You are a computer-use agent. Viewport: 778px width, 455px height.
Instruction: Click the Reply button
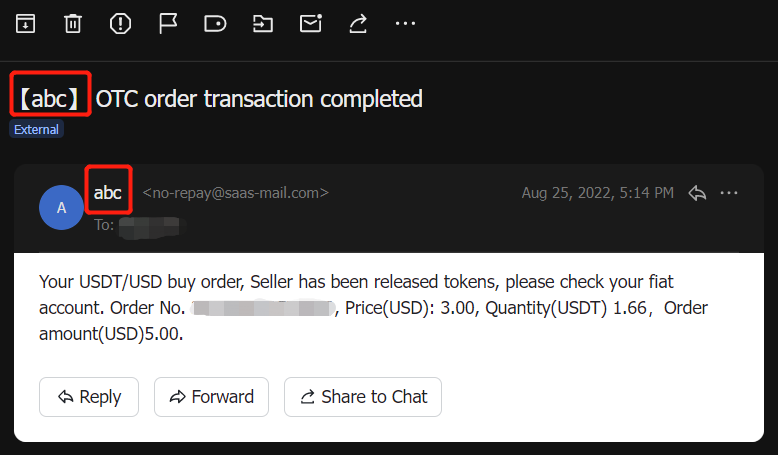coord(89,397)
